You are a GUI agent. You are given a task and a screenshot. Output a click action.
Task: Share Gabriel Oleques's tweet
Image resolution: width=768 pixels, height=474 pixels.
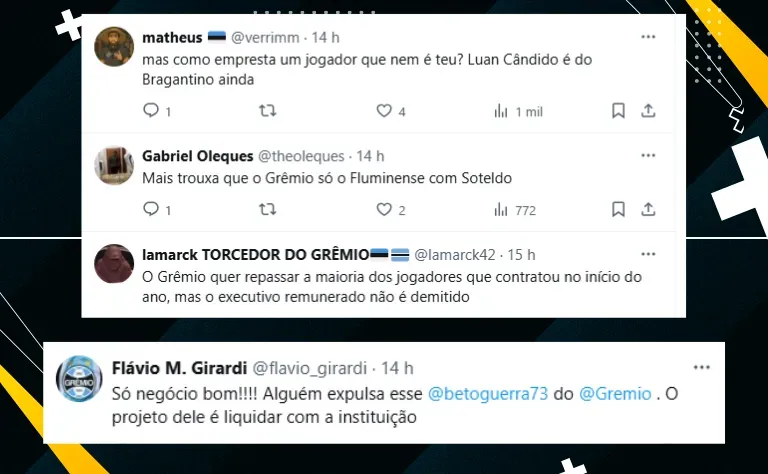(x=648, y=210)
